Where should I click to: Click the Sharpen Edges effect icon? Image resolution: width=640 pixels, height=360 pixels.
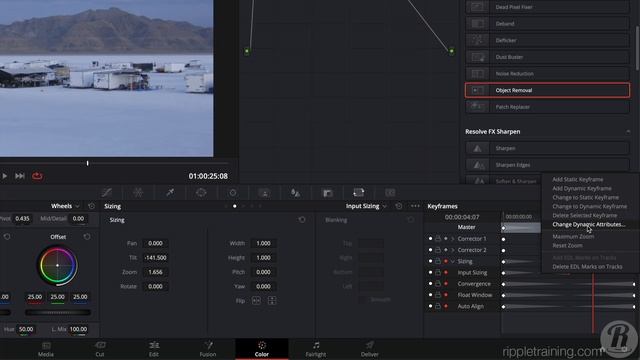pos(477,165)
